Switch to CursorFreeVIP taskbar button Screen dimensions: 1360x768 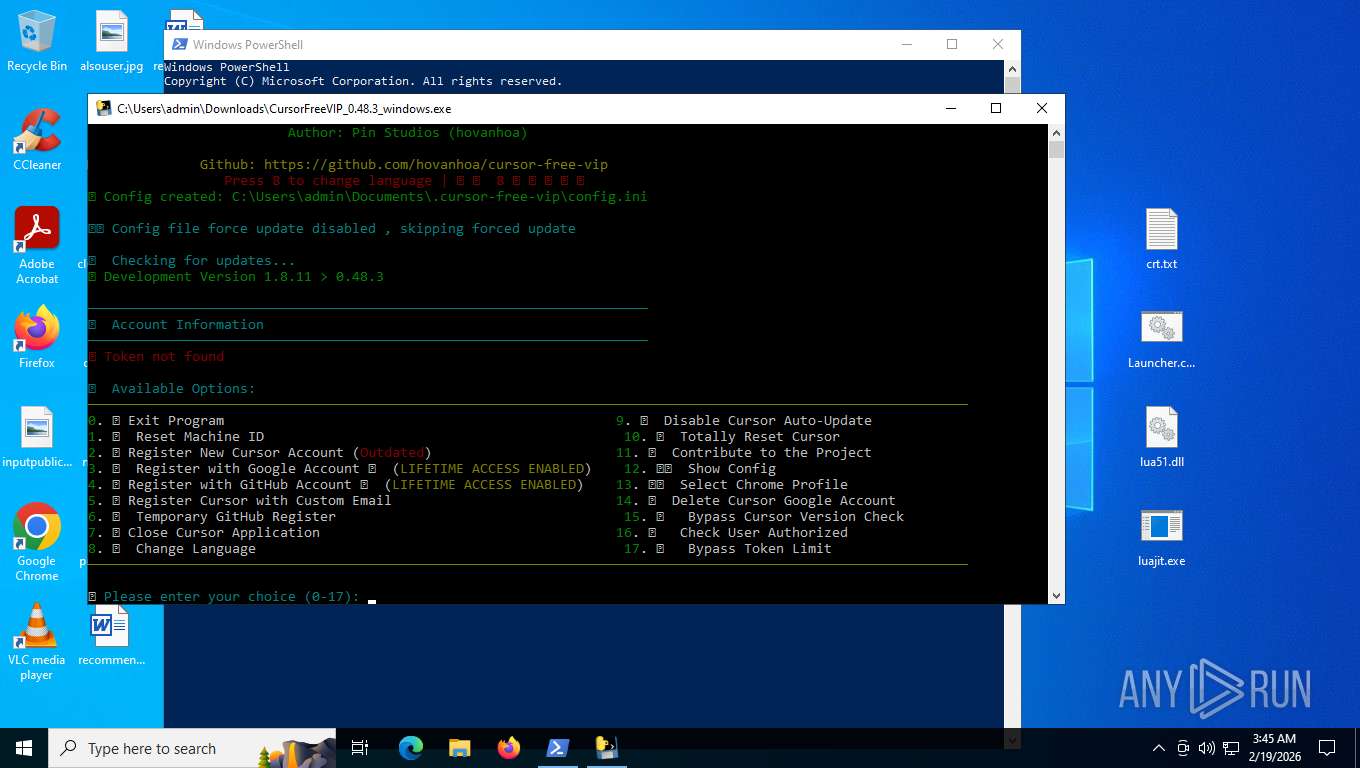606,748
